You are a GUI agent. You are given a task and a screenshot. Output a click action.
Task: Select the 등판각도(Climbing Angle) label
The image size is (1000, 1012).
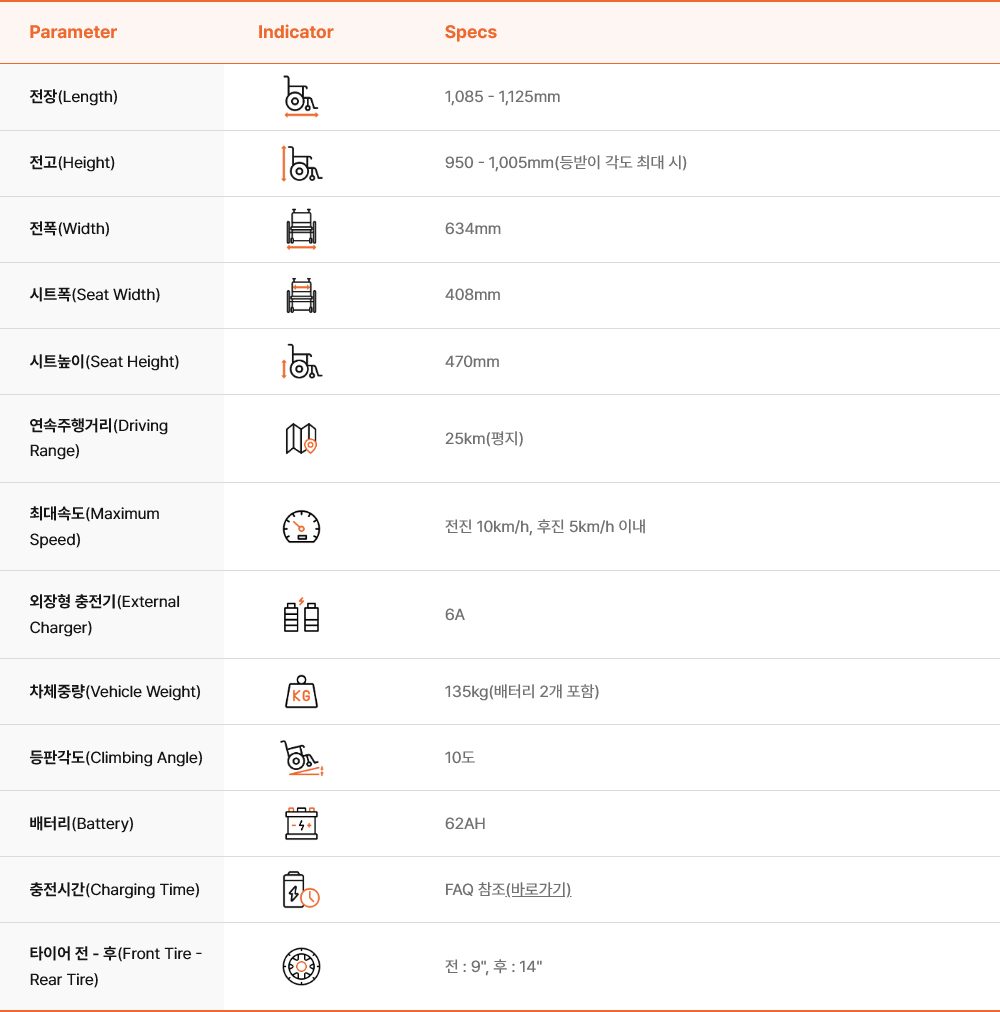[116, 758]
